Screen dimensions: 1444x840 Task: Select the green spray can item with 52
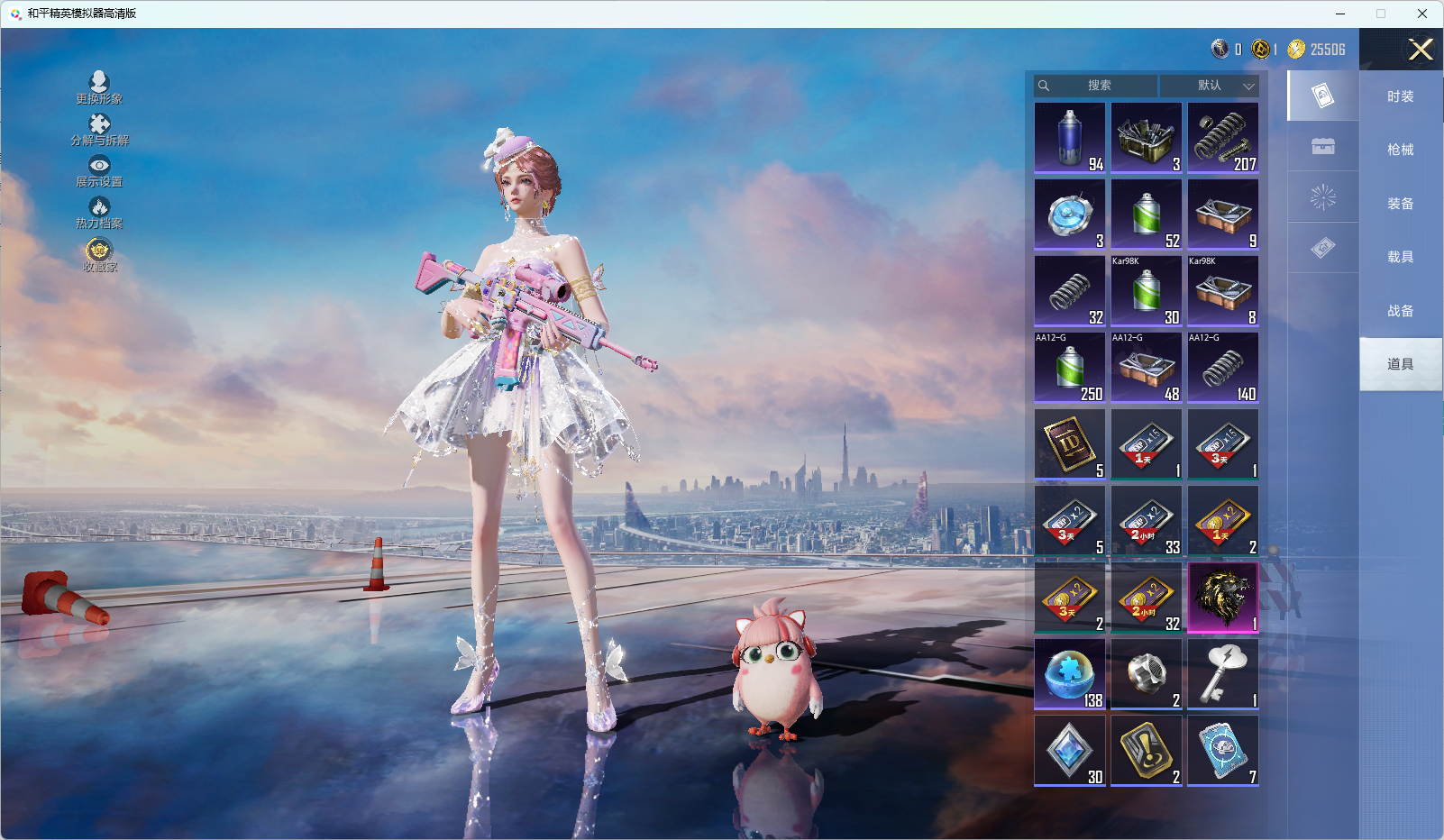[1147, 215]
